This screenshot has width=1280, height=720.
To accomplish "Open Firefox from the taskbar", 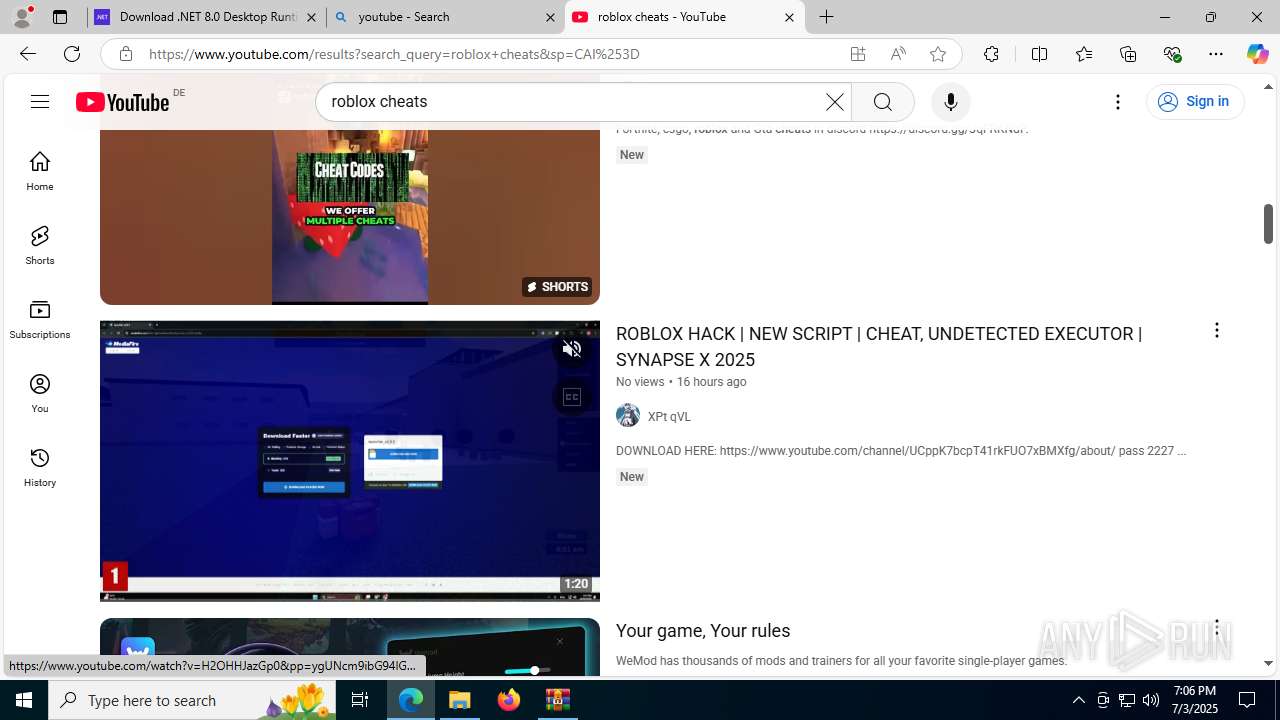I will tap(509, 700).
